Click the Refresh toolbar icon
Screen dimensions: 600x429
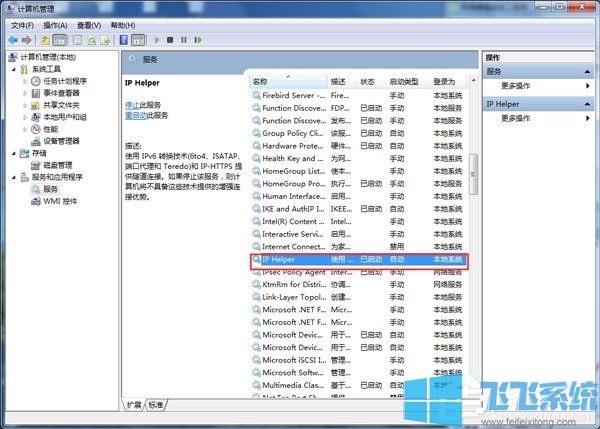(91, 40)
